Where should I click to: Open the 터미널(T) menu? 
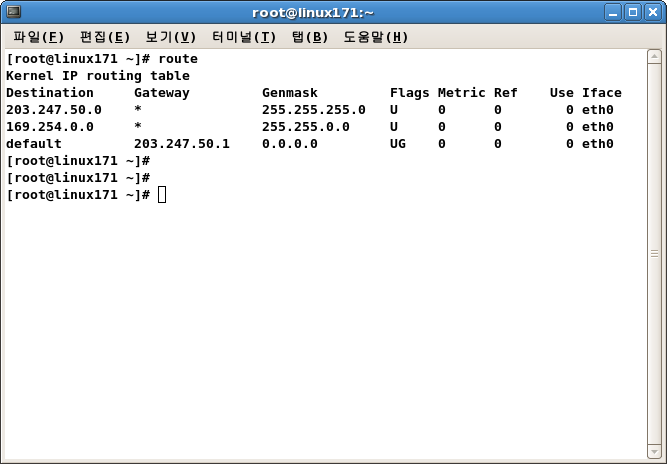click(x=244, y=37)
